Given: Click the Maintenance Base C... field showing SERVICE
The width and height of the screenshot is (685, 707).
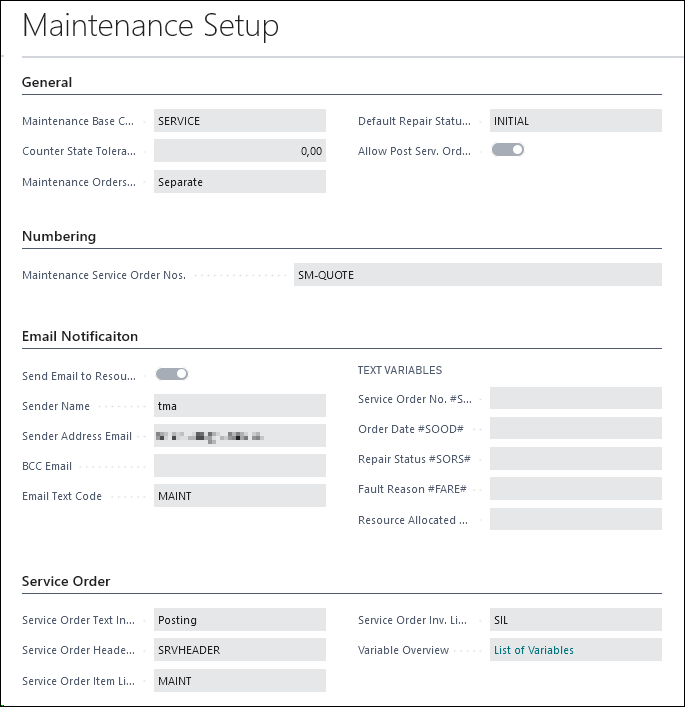Looking at the screenshot, I should (239, 120).
